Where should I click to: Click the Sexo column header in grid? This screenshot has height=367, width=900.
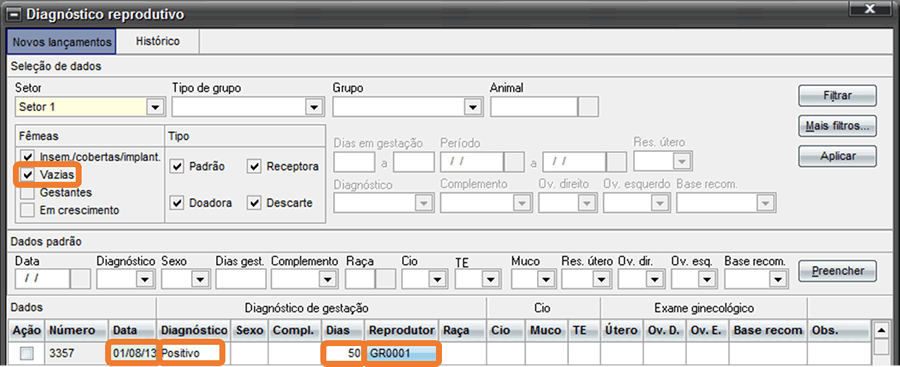pos(249,330)
